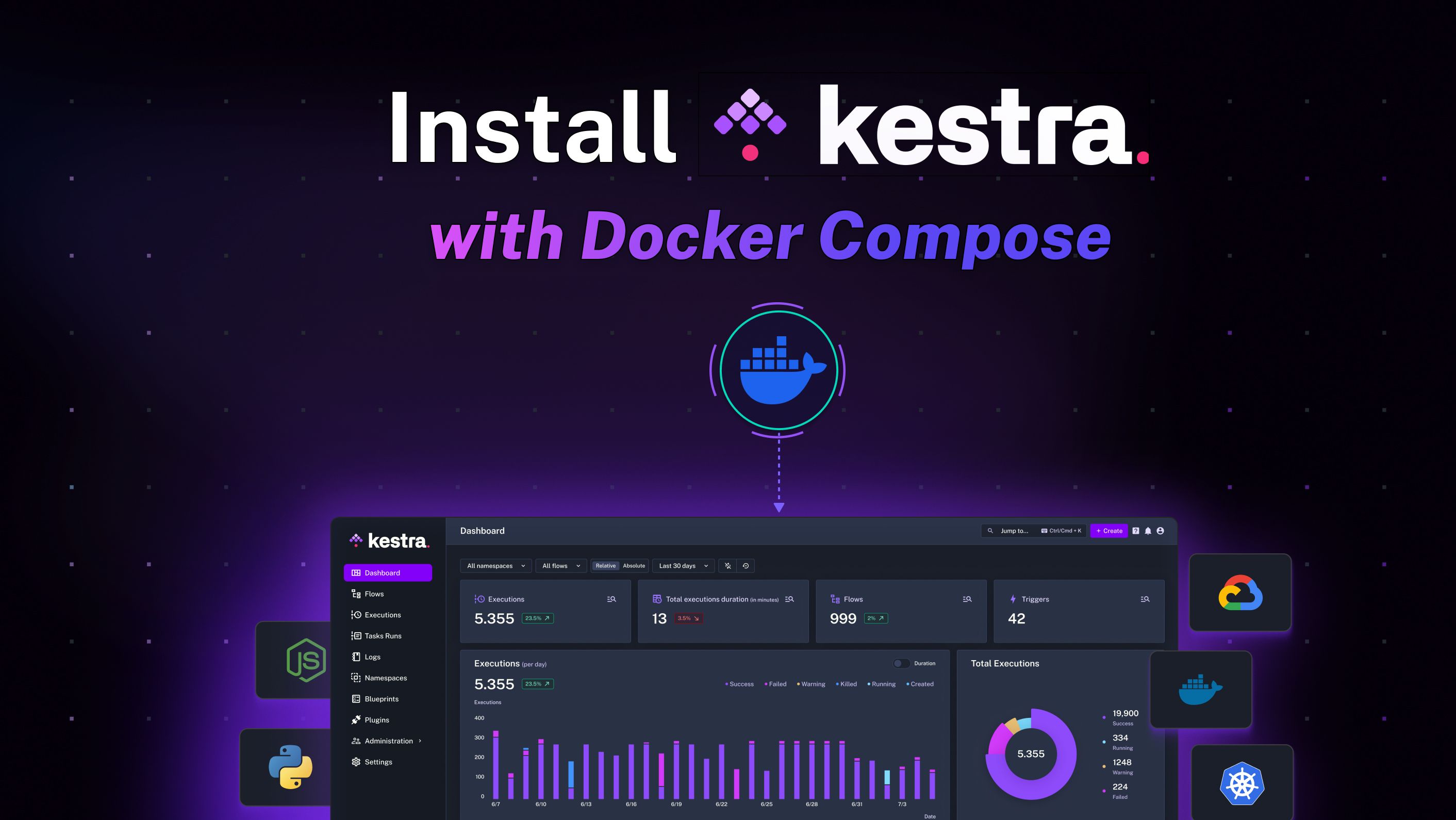
Task: Toggle the Warning legend item
Action: pyautogui.click(x=811, y=684)
